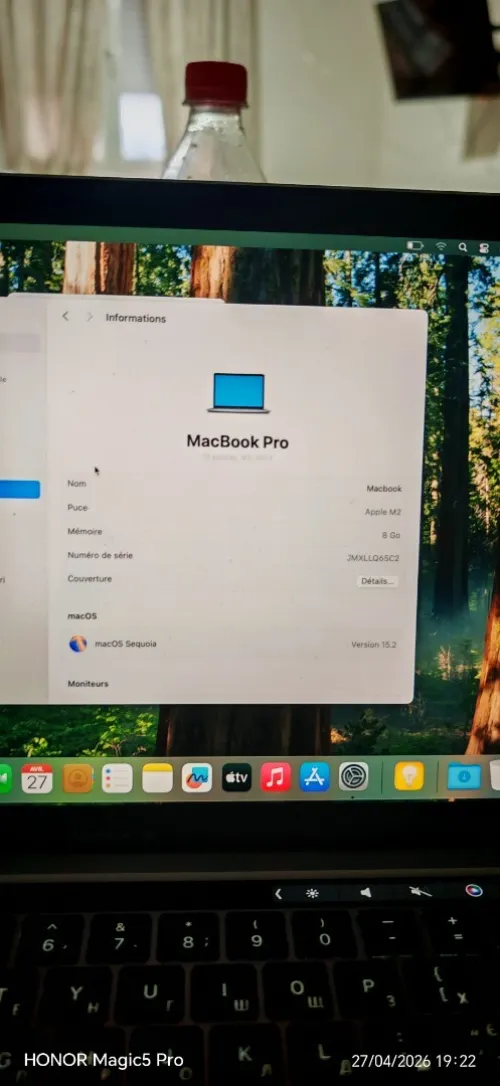Open the App Store from the Dock
The width and height of the screenshot is (500, 1086).
point(314,776)
